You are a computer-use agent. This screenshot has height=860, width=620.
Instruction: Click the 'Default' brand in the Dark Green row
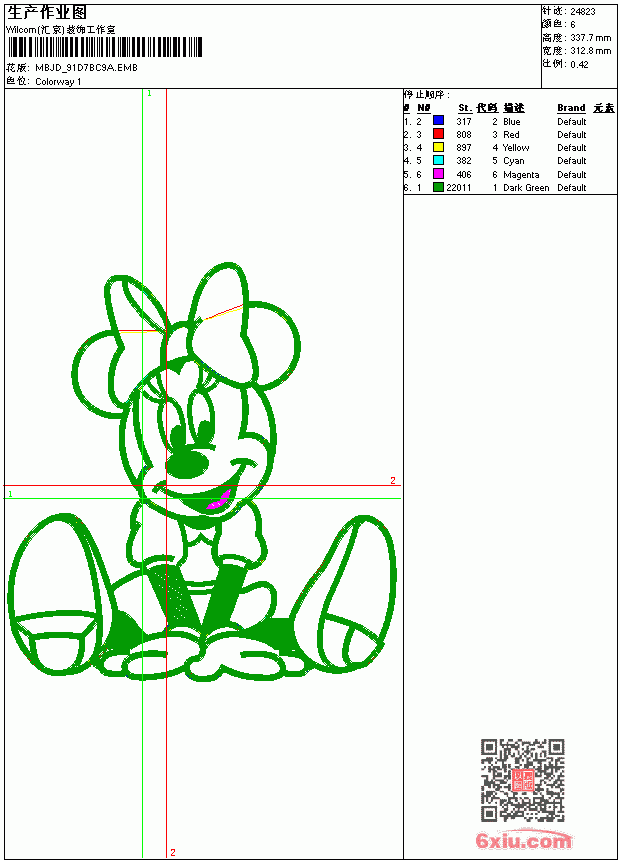pyautogui.click(x=572, y=188)
